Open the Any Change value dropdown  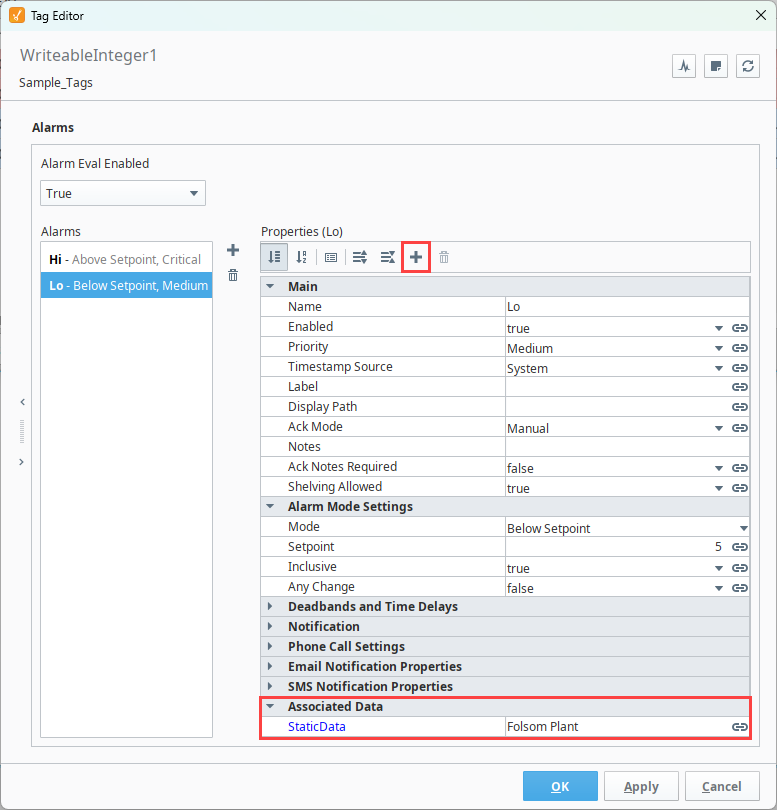coord(719,588)
